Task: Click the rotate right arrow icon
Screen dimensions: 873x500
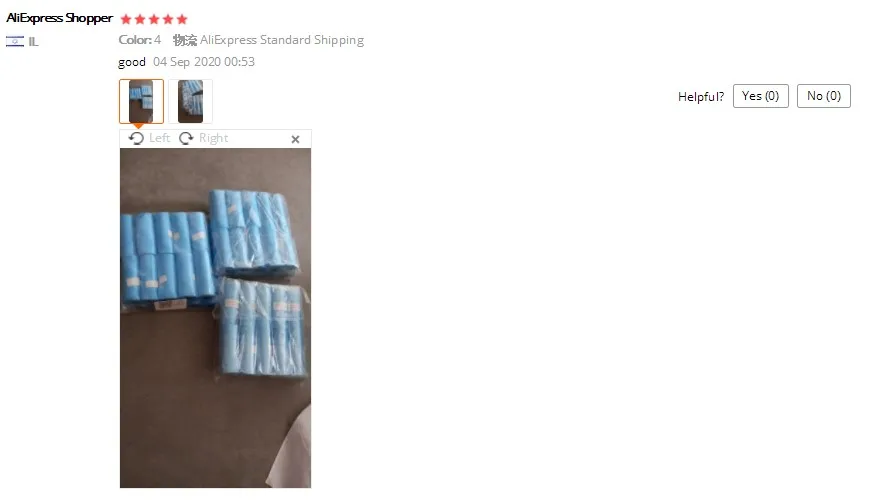Action: click(186, 138)
